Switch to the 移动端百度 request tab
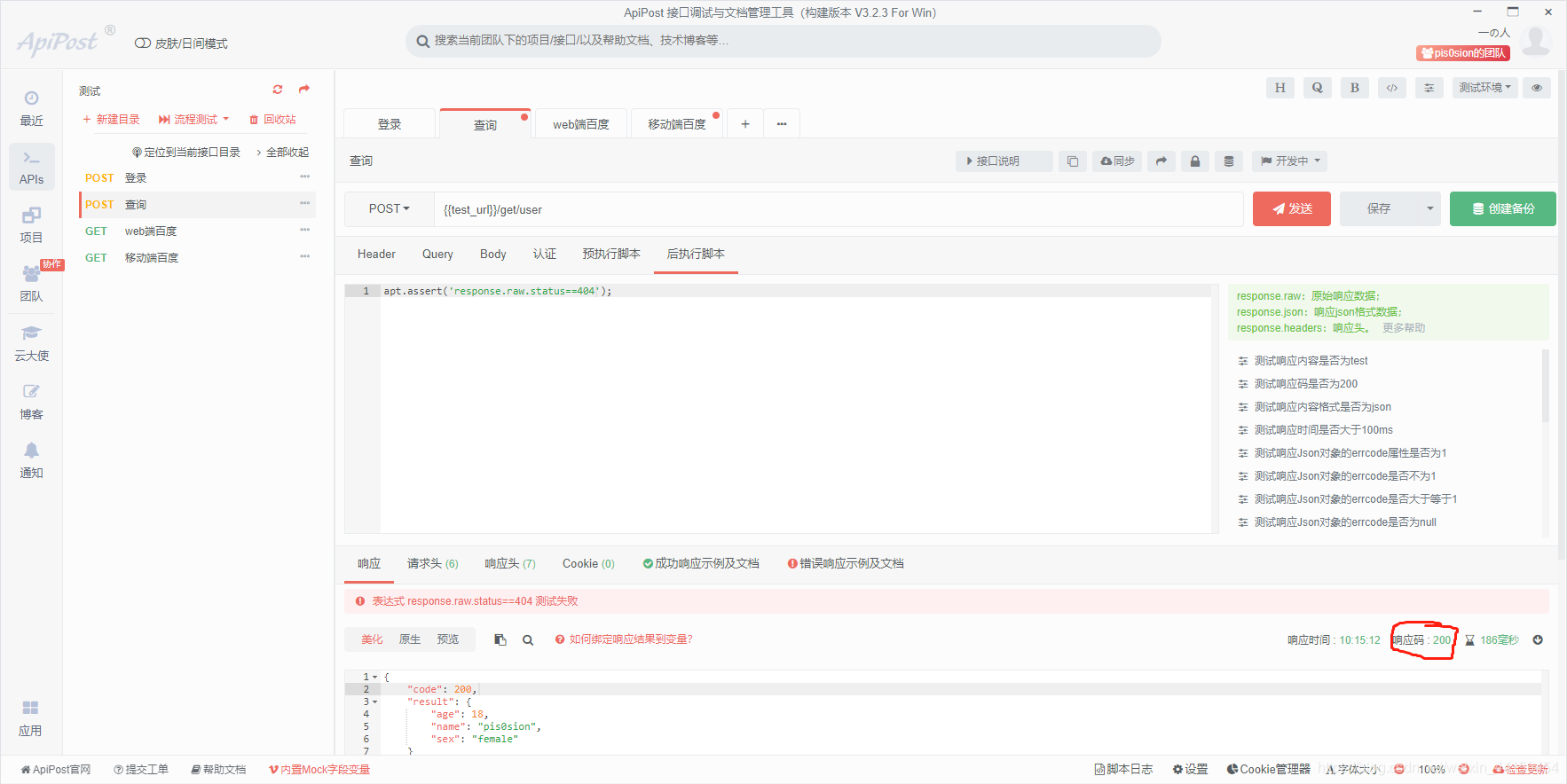This screenshot has height=784, width=1567. coord(677,124)
